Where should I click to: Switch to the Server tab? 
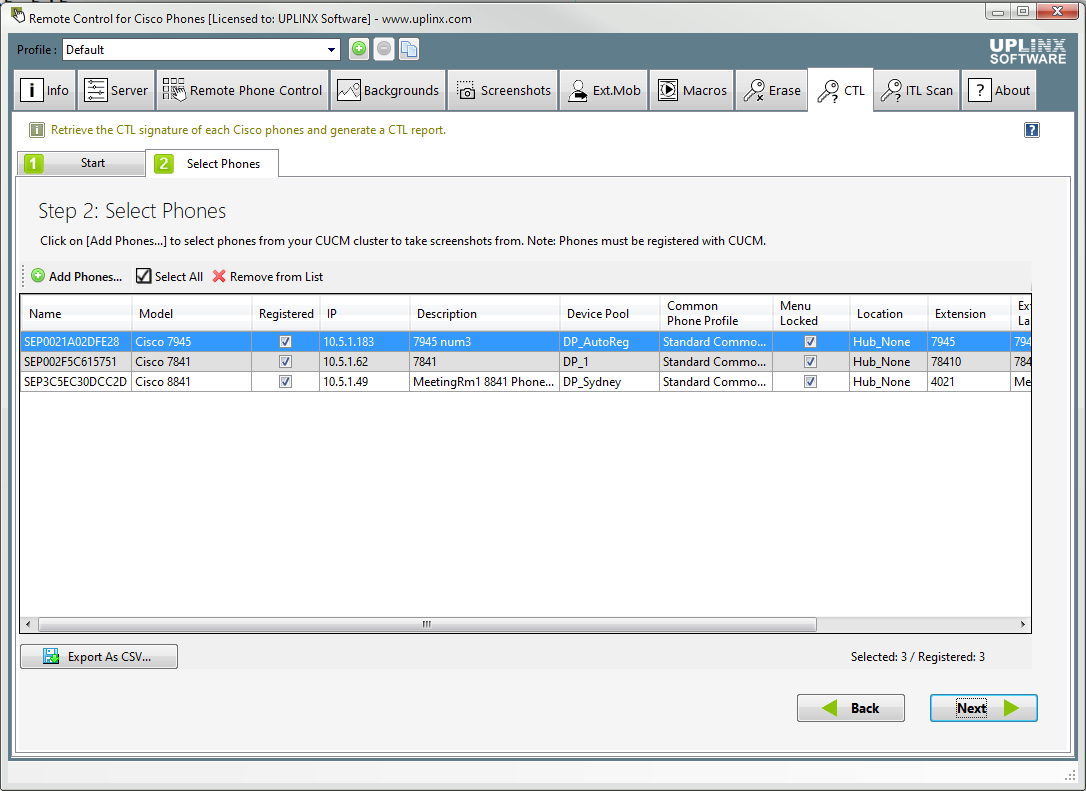[x=116, y=90]
